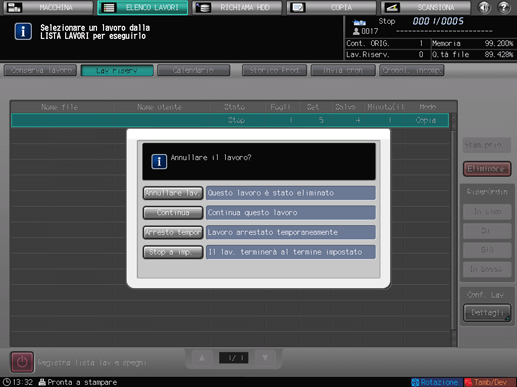The height and width of the screenshot is (387, 517).
Task: Click the Giù reorder button
Action: coord(487,250)
